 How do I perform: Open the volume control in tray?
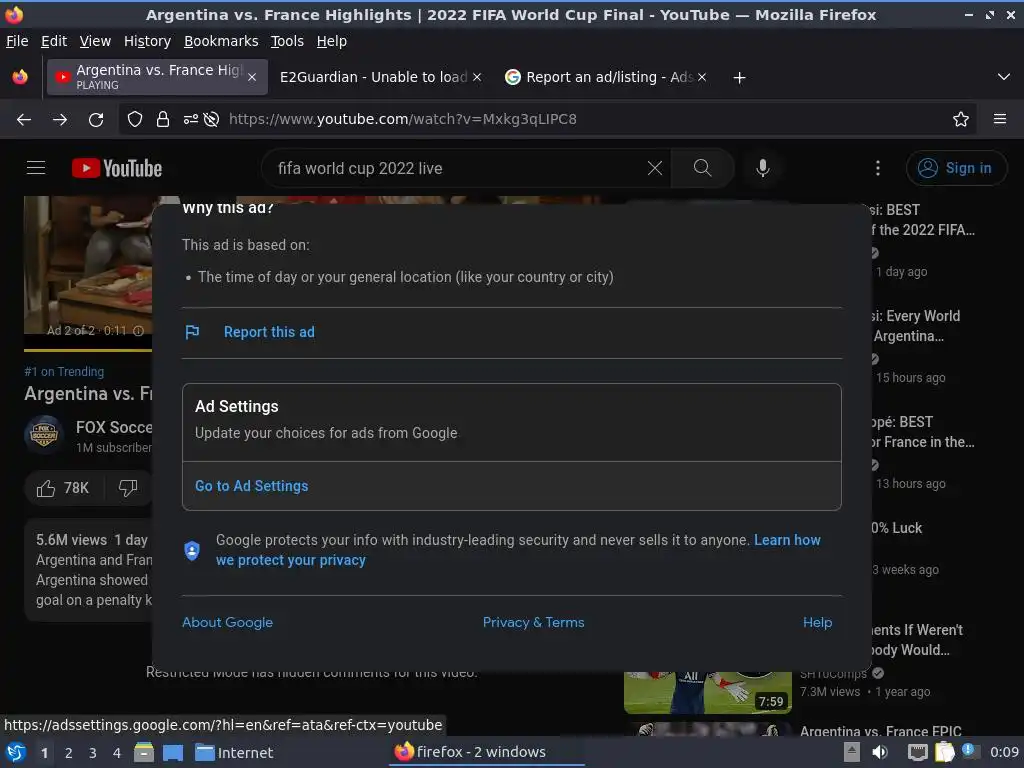point(880,752)
